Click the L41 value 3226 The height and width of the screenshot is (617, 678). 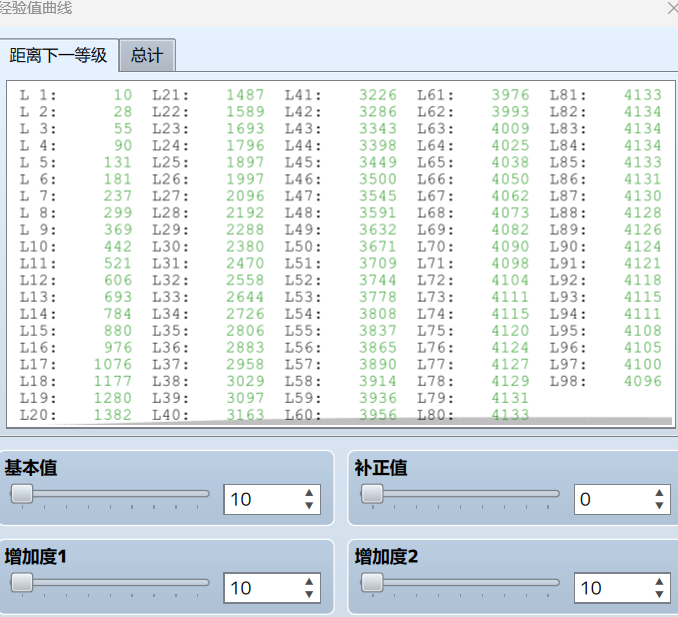point(378,95)
